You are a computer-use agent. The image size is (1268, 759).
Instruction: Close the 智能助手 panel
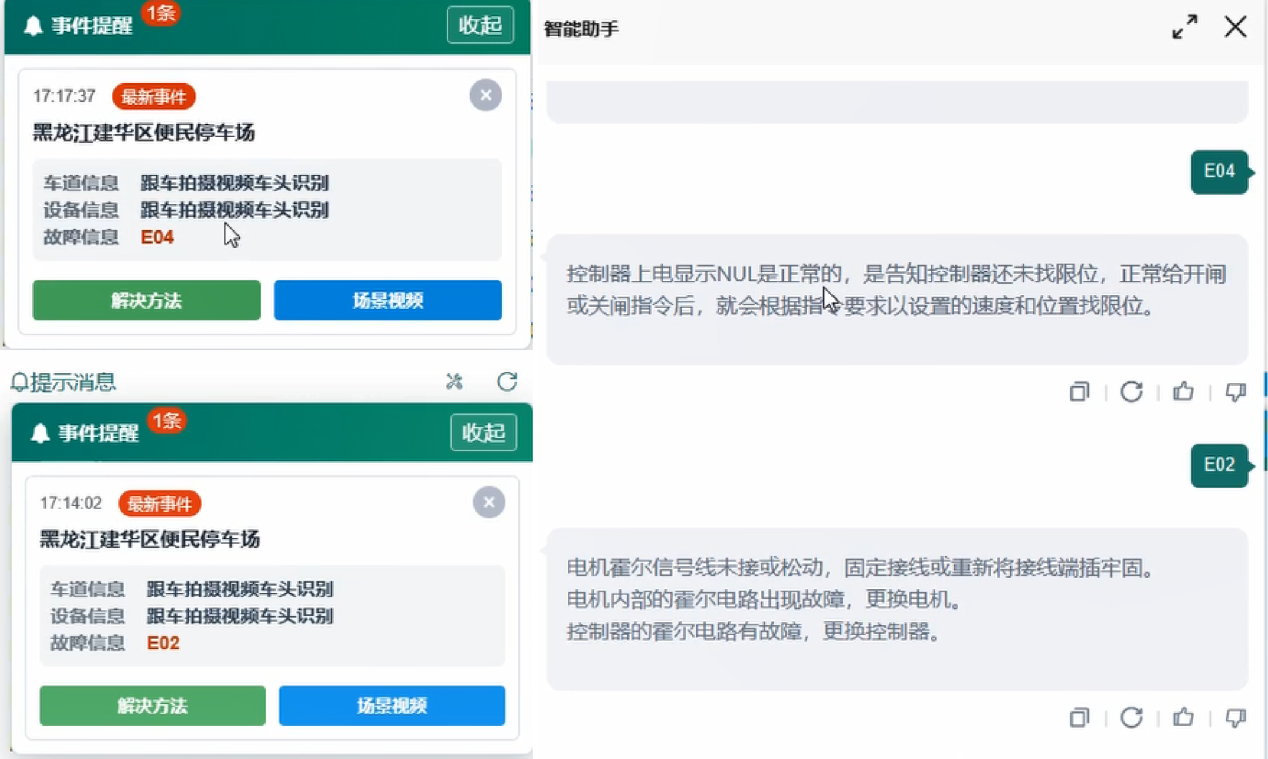1236,27
